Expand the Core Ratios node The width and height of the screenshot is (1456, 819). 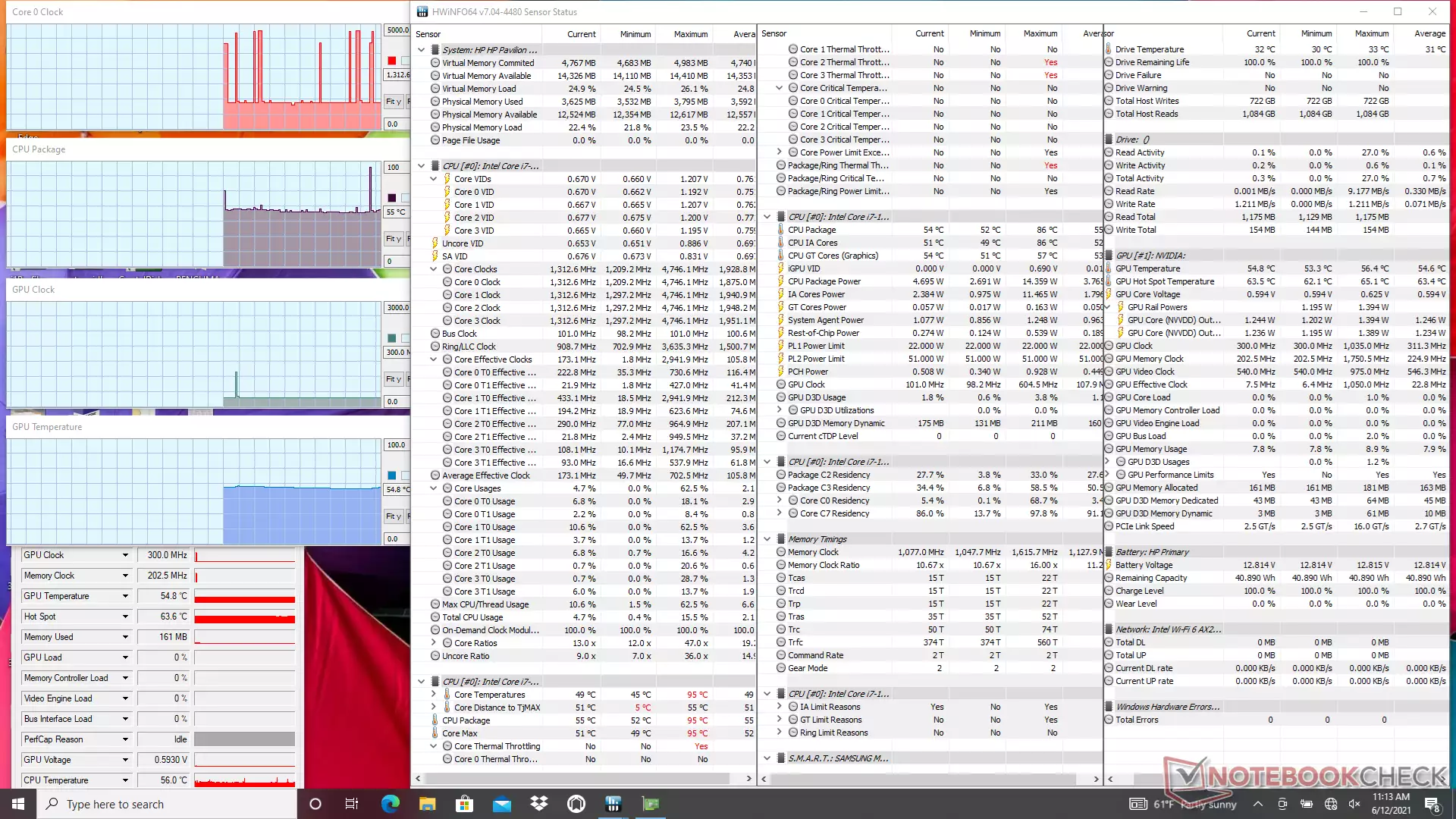tap(434, 643)
